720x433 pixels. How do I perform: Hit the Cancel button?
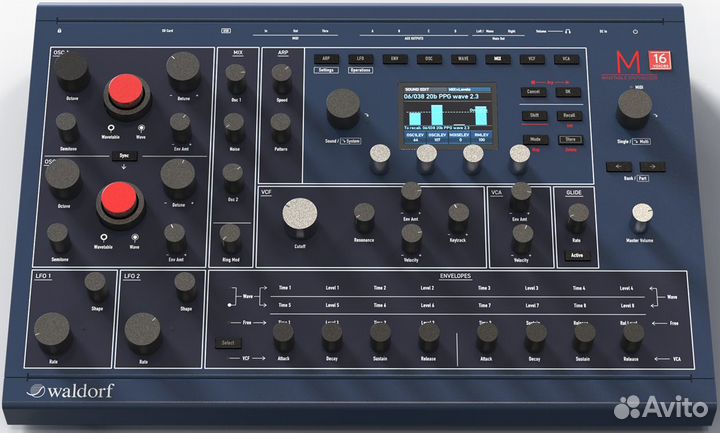pyautogui.click(x=533, y=92)
